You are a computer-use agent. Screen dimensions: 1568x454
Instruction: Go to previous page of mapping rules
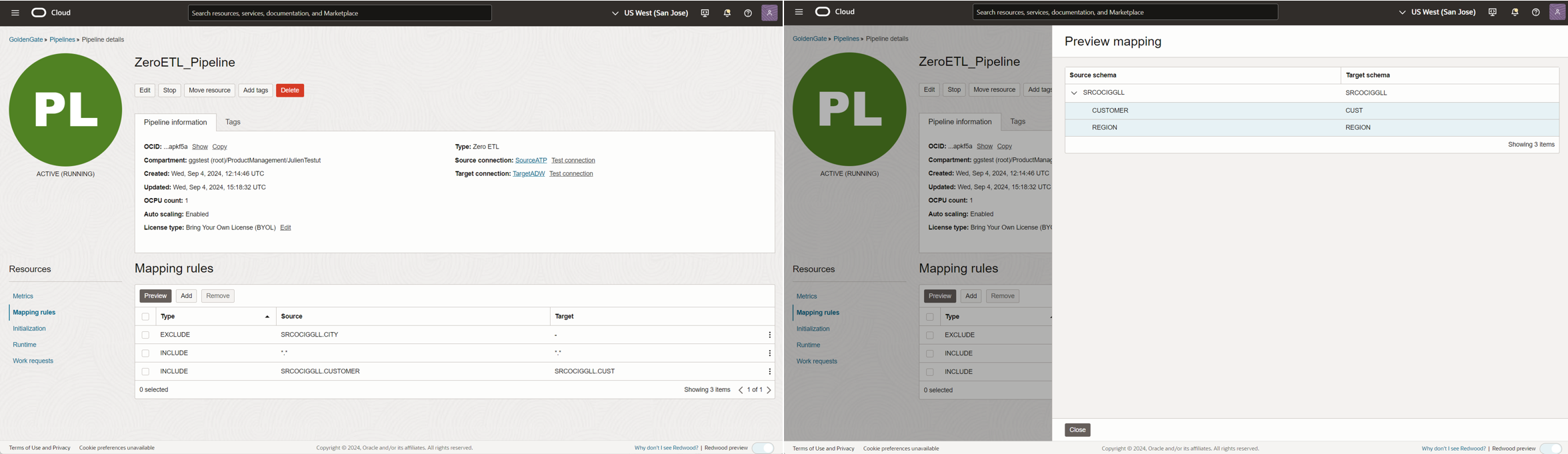click(x=740, y=390)
